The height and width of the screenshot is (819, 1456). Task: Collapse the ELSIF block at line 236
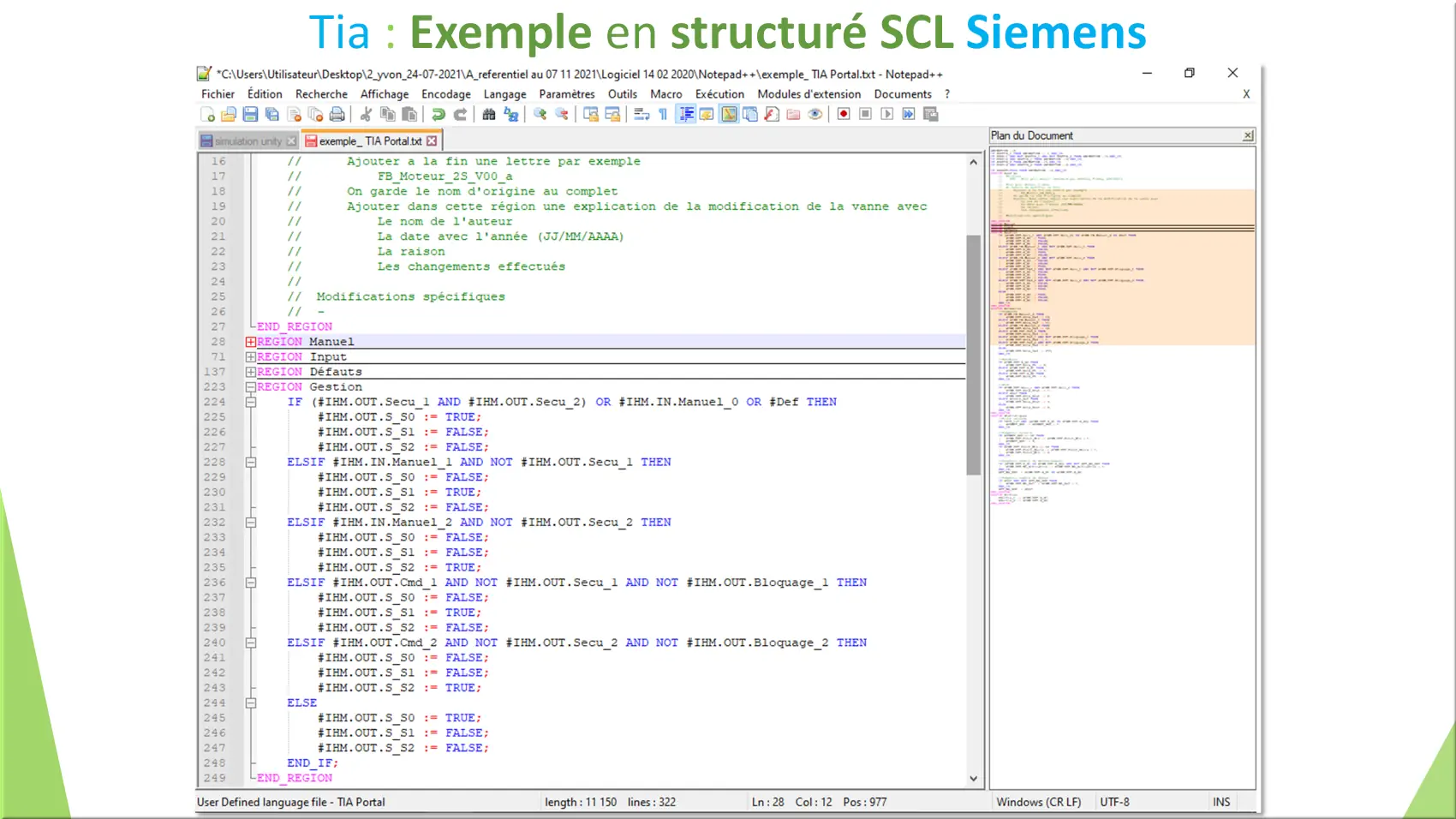251,583
